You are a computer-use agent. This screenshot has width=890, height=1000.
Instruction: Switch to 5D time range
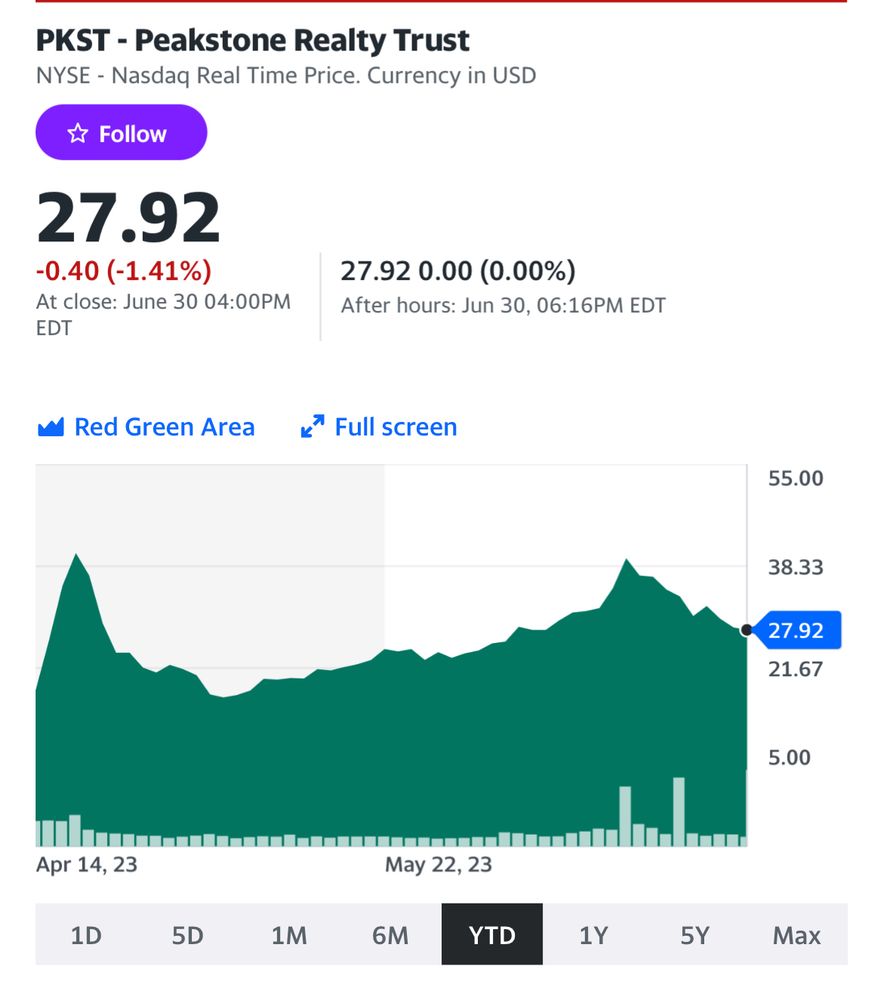click(x=187, y=935)
